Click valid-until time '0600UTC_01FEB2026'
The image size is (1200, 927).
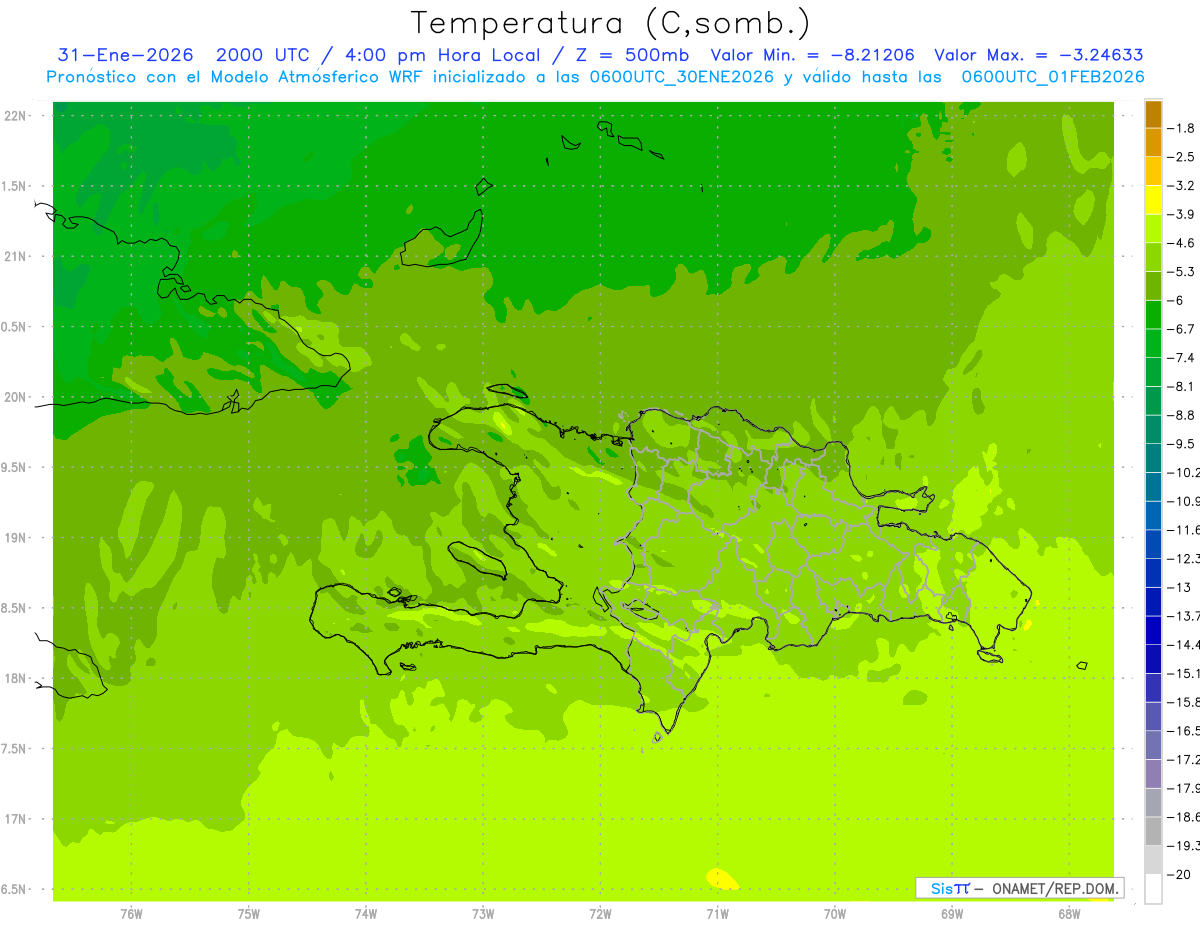[1053, 77]
